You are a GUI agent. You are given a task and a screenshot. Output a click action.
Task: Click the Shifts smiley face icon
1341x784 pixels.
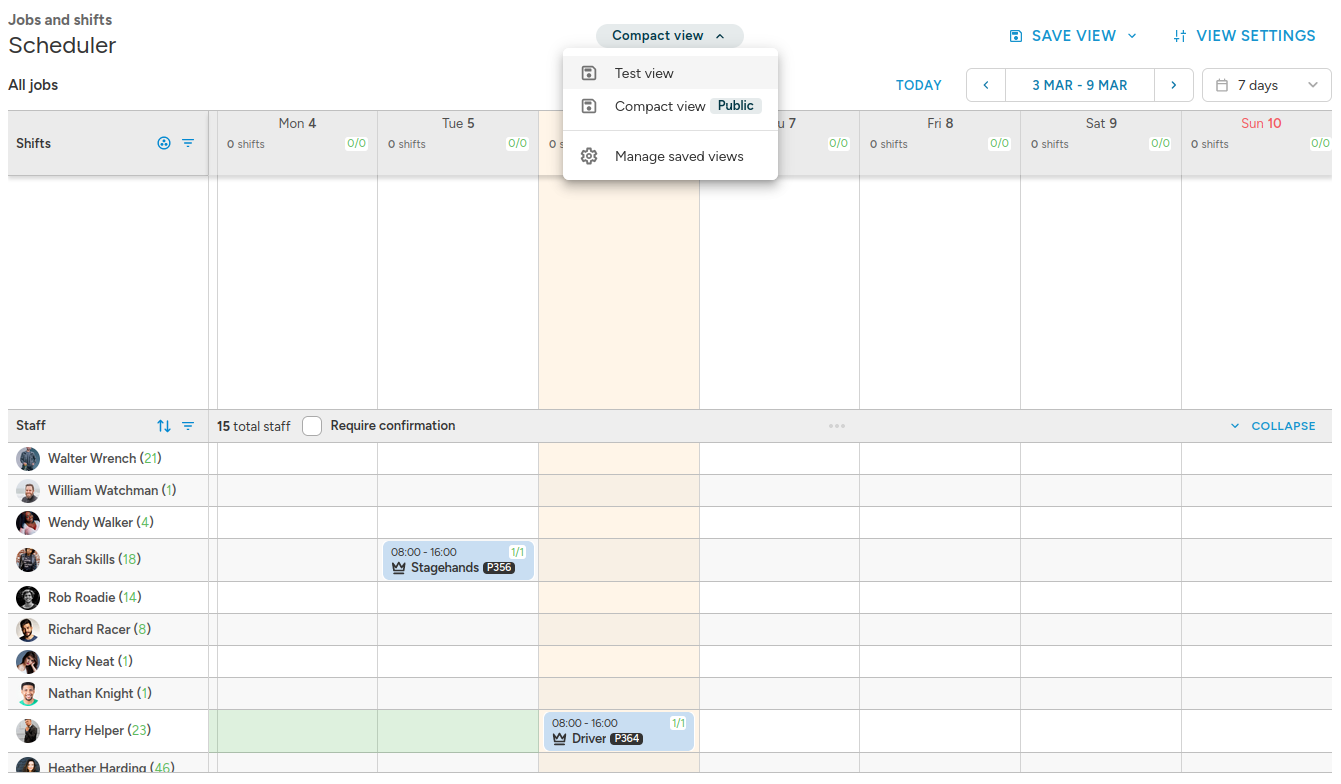point(164,143)
